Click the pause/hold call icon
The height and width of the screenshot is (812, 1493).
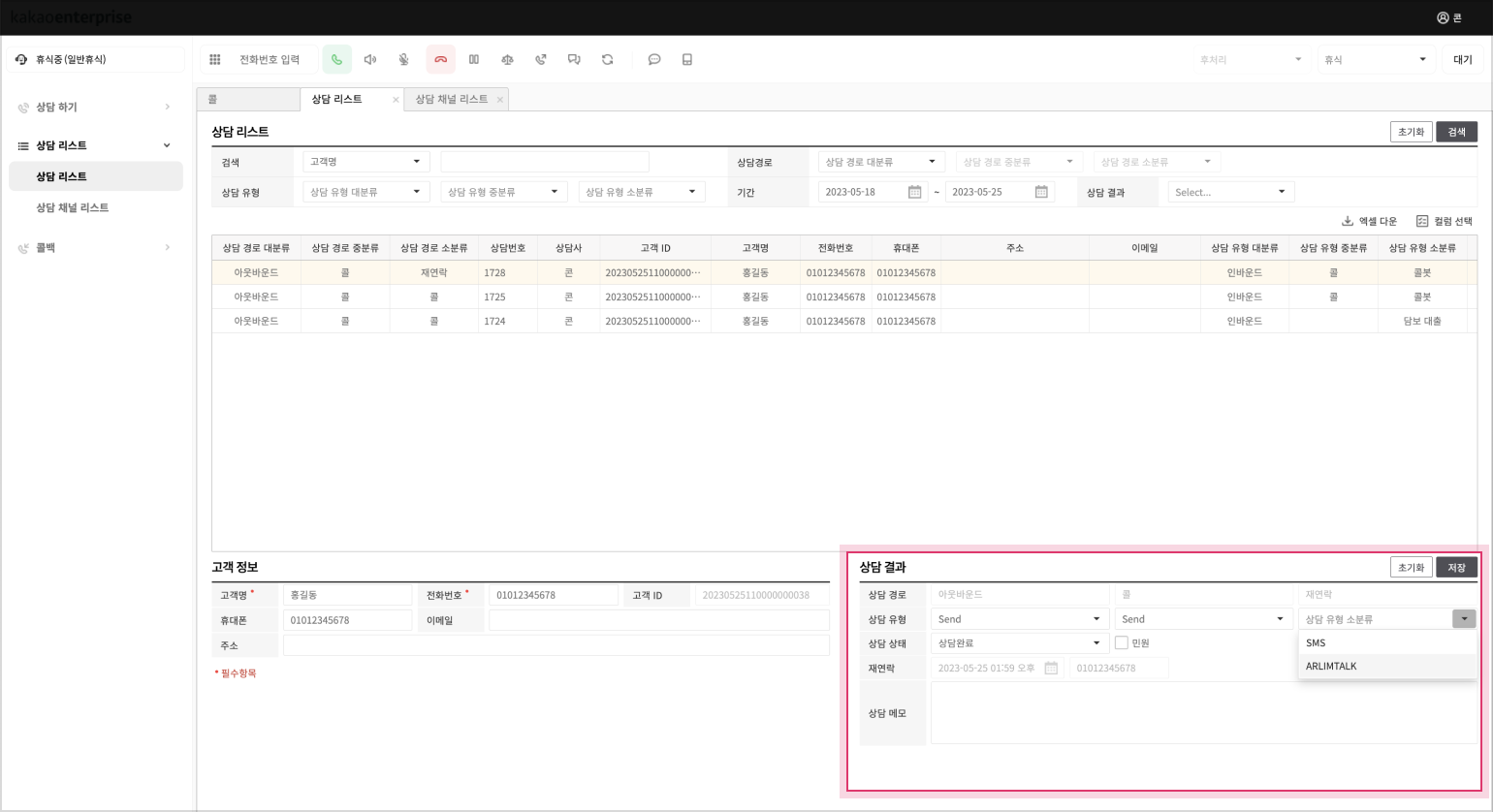474,60
